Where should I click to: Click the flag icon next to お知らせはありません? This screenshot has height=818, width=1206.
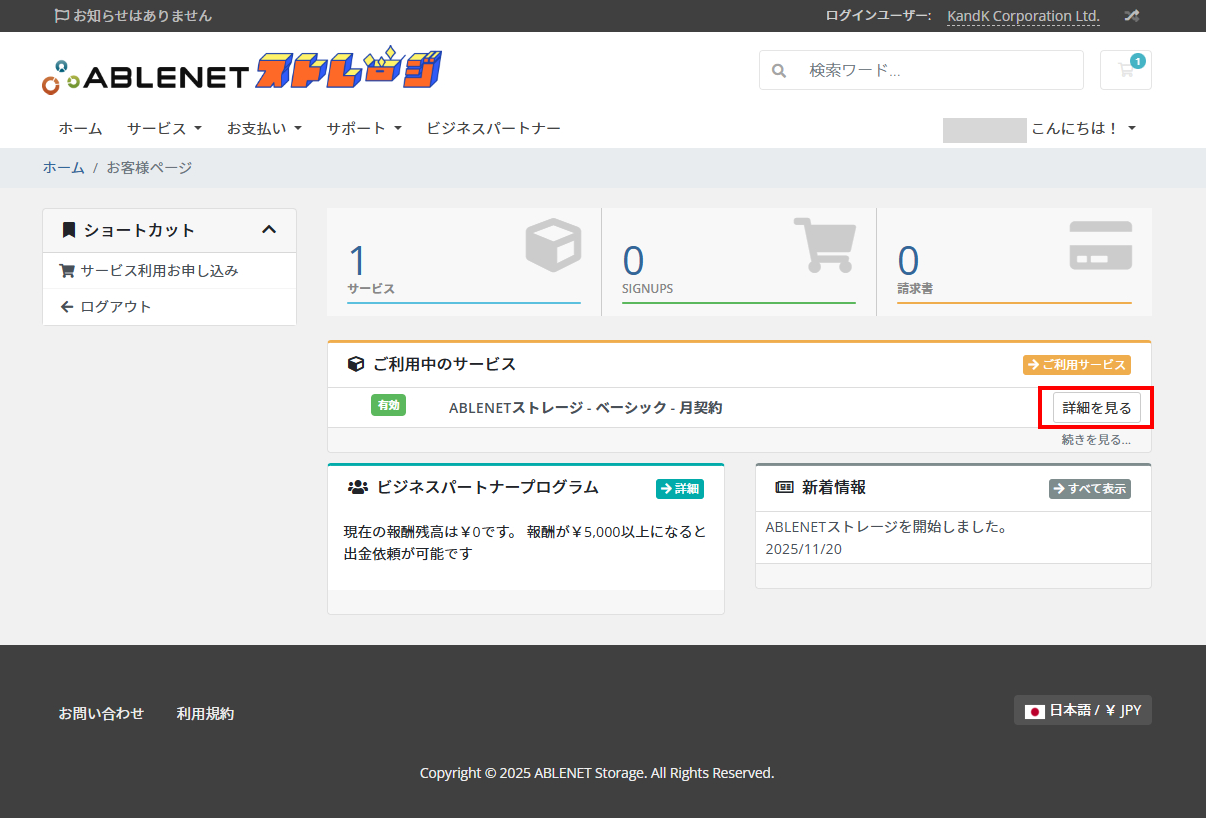pyautogui.click(x=61, y=16)
